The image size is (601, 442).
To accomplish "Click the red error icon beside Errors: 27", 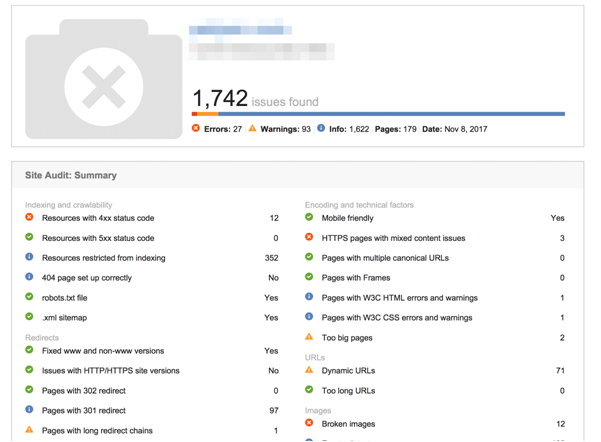I will (196, 128).
